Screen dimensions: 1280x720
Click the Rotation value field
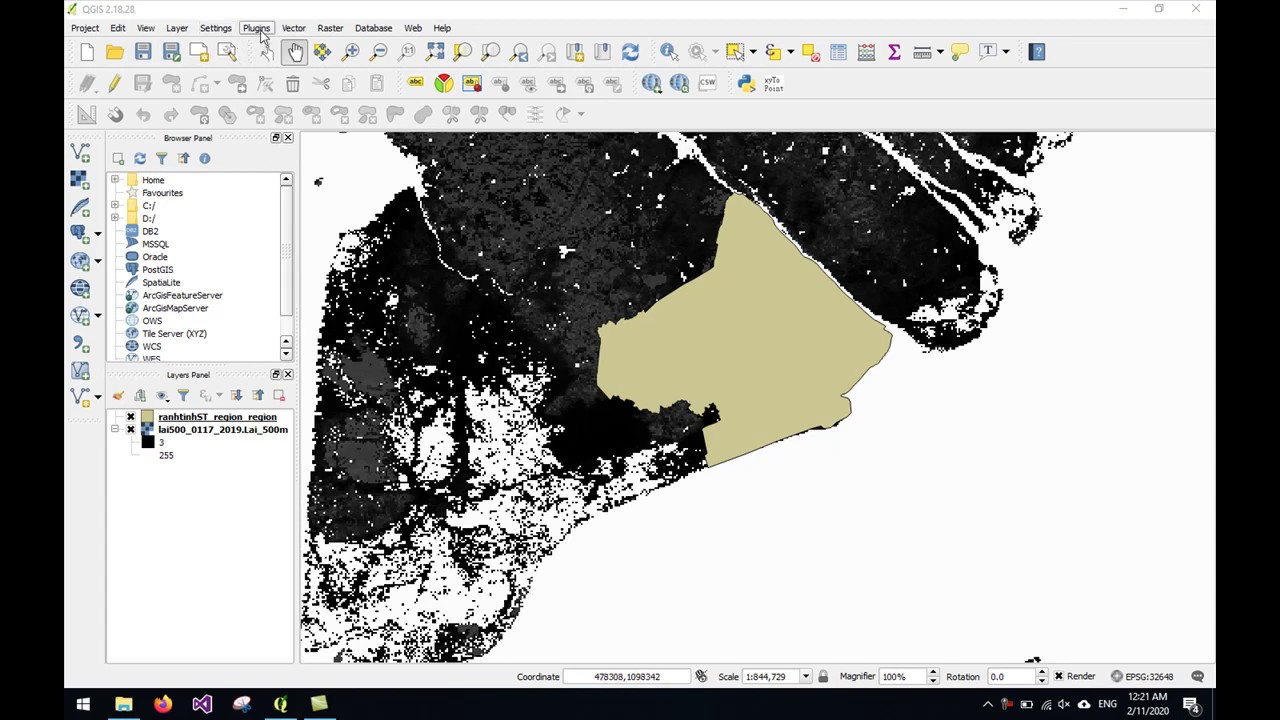[1012, 677]
